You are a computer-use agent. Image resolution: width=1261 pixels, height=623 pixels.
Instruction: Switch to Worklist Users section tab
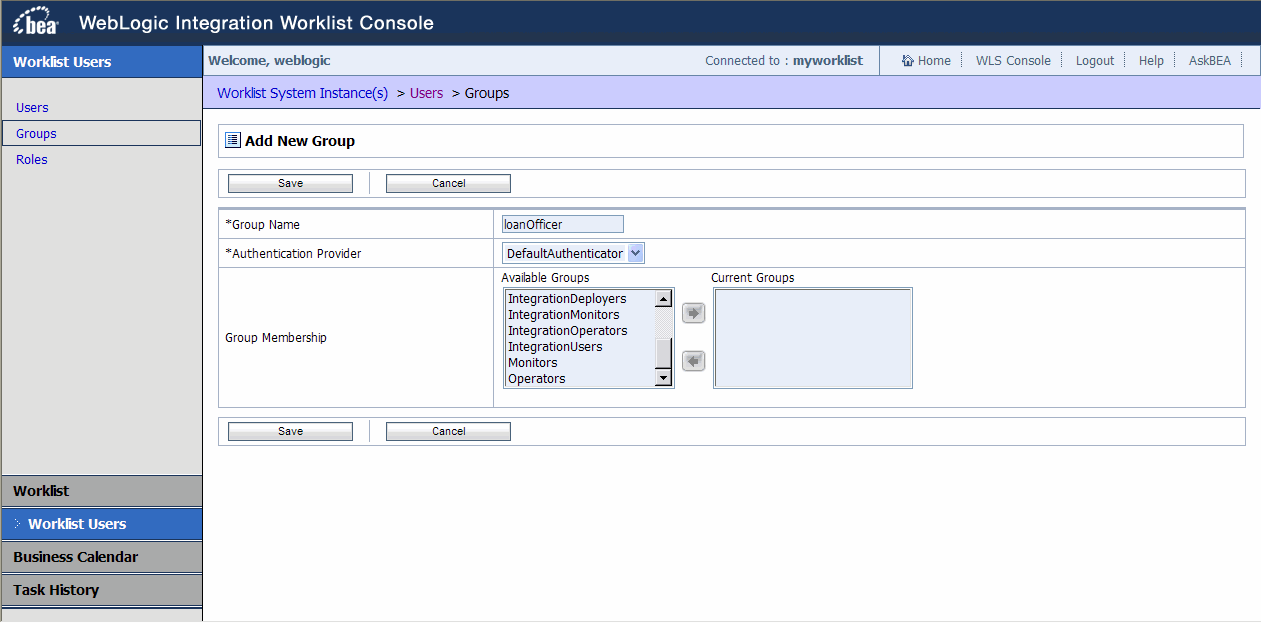point(101,524)
